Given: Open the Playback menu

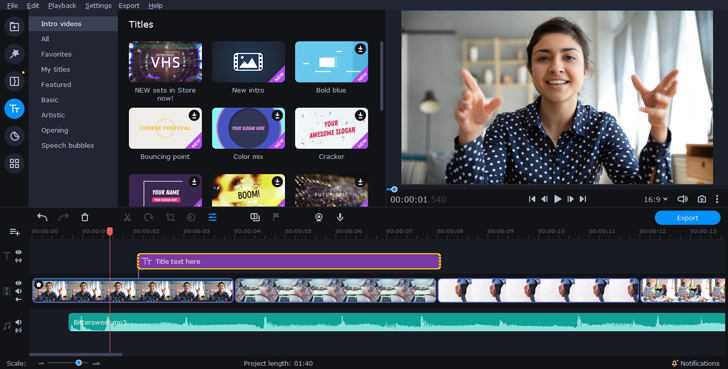Looking at the screenshot, I should 62,6.
